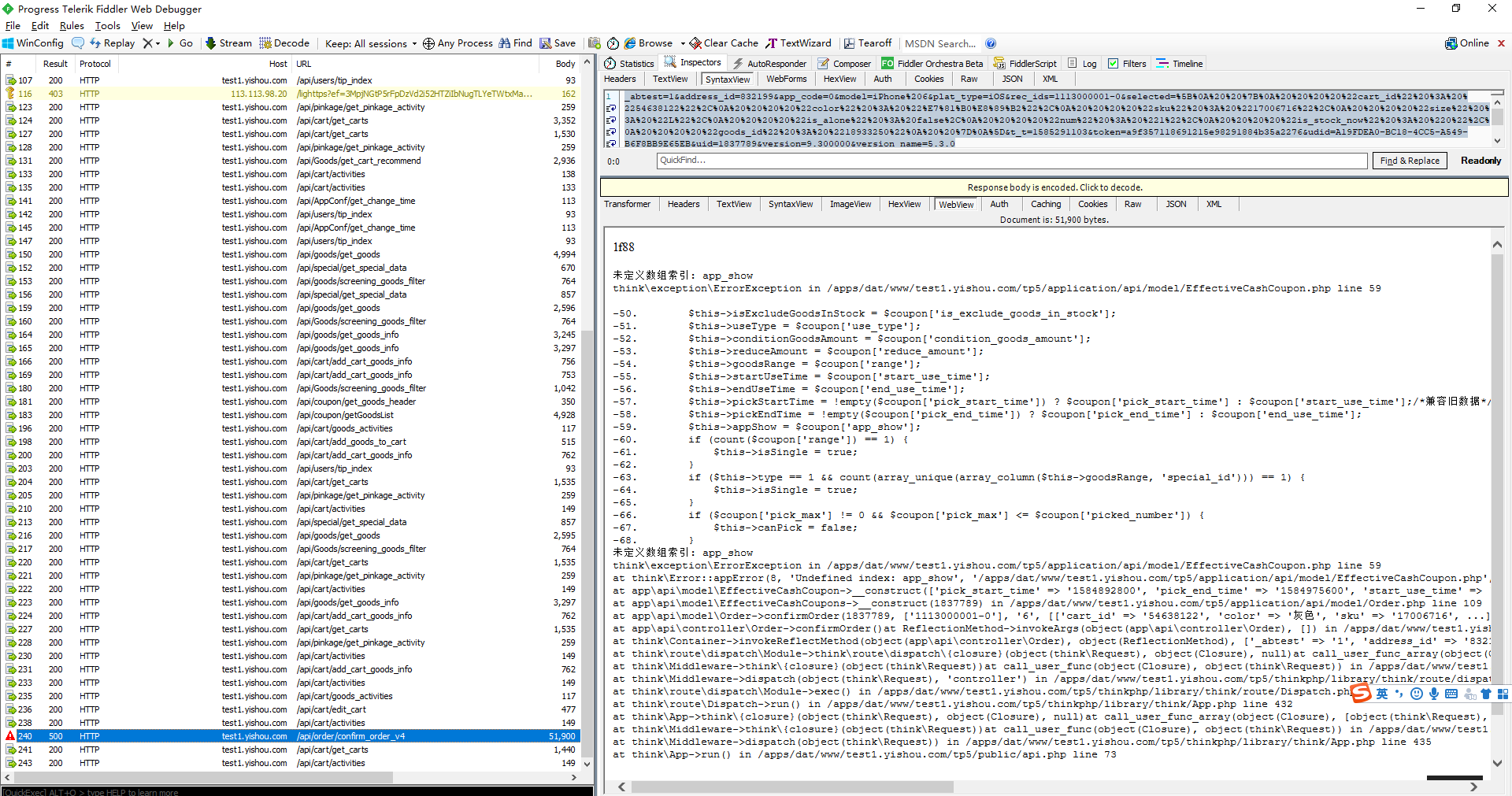The height and width of the screenshot is (796, 1512).
Task: Click the Online status indicator
Action: [1467, 43]
